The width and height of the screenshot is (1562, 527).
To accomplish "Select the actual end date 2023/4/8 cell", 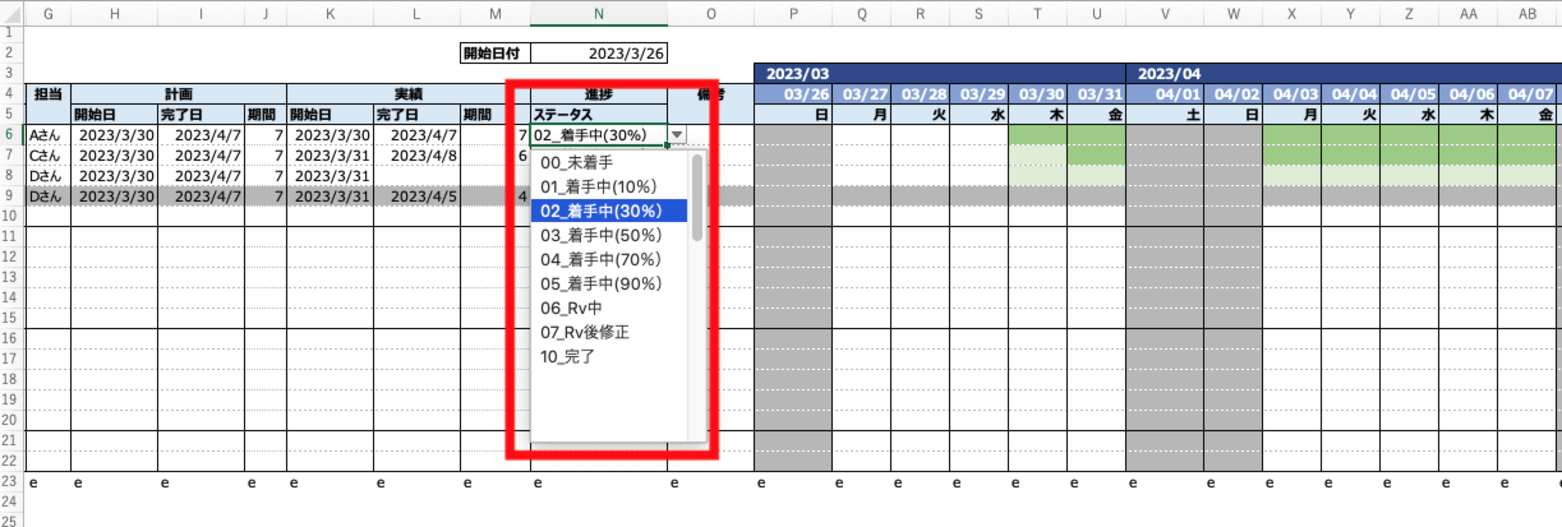I will [416, 155].
